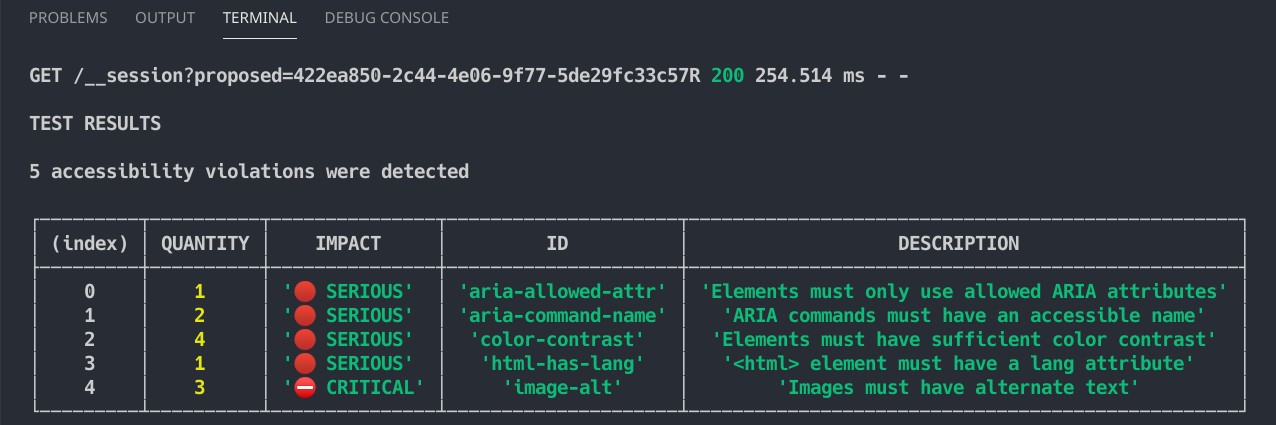1276x425 pixels.
Task: Select the TERMINAL tab
Action: pyautogui.click(x=260, y=18)
